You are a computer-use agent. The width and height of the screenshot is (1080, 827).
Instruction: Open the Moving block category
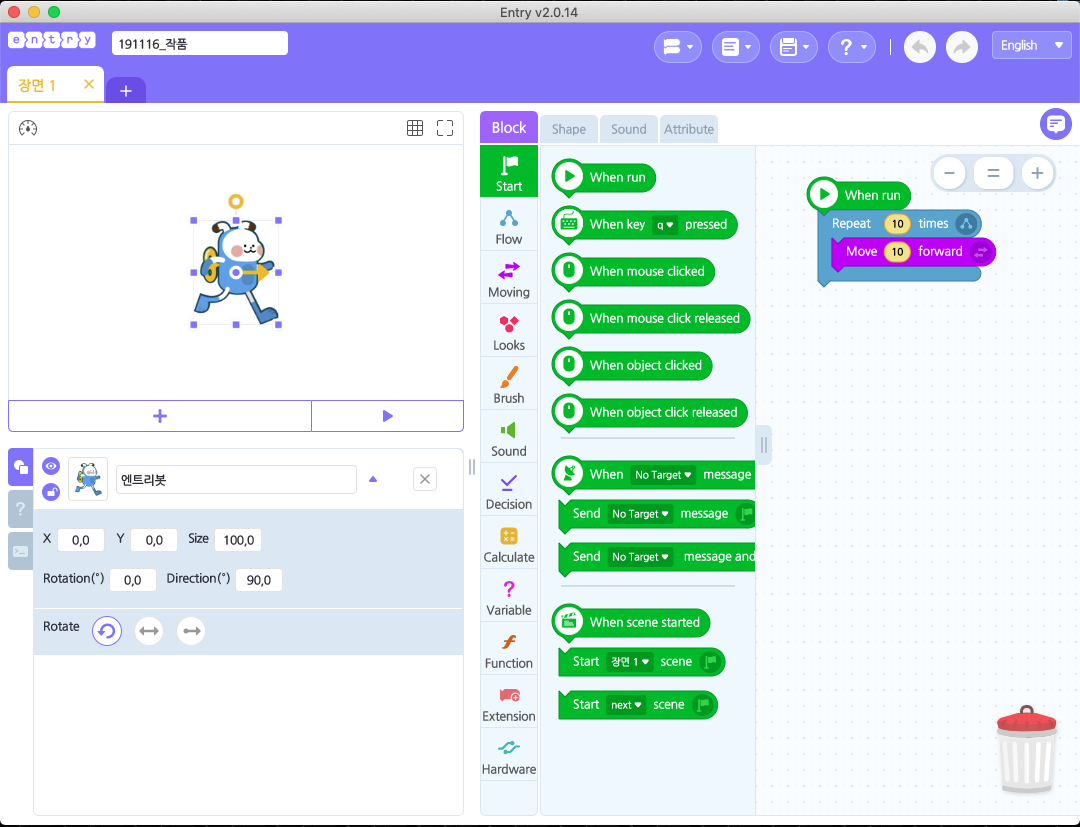click(508, 280)
